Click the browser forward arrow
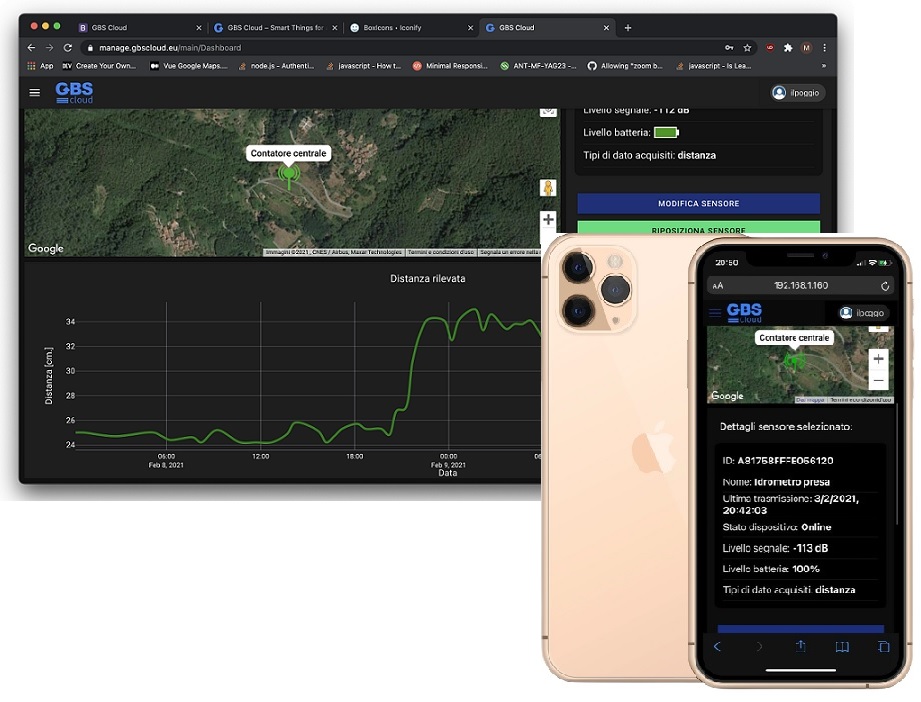 tap(49, 48)
